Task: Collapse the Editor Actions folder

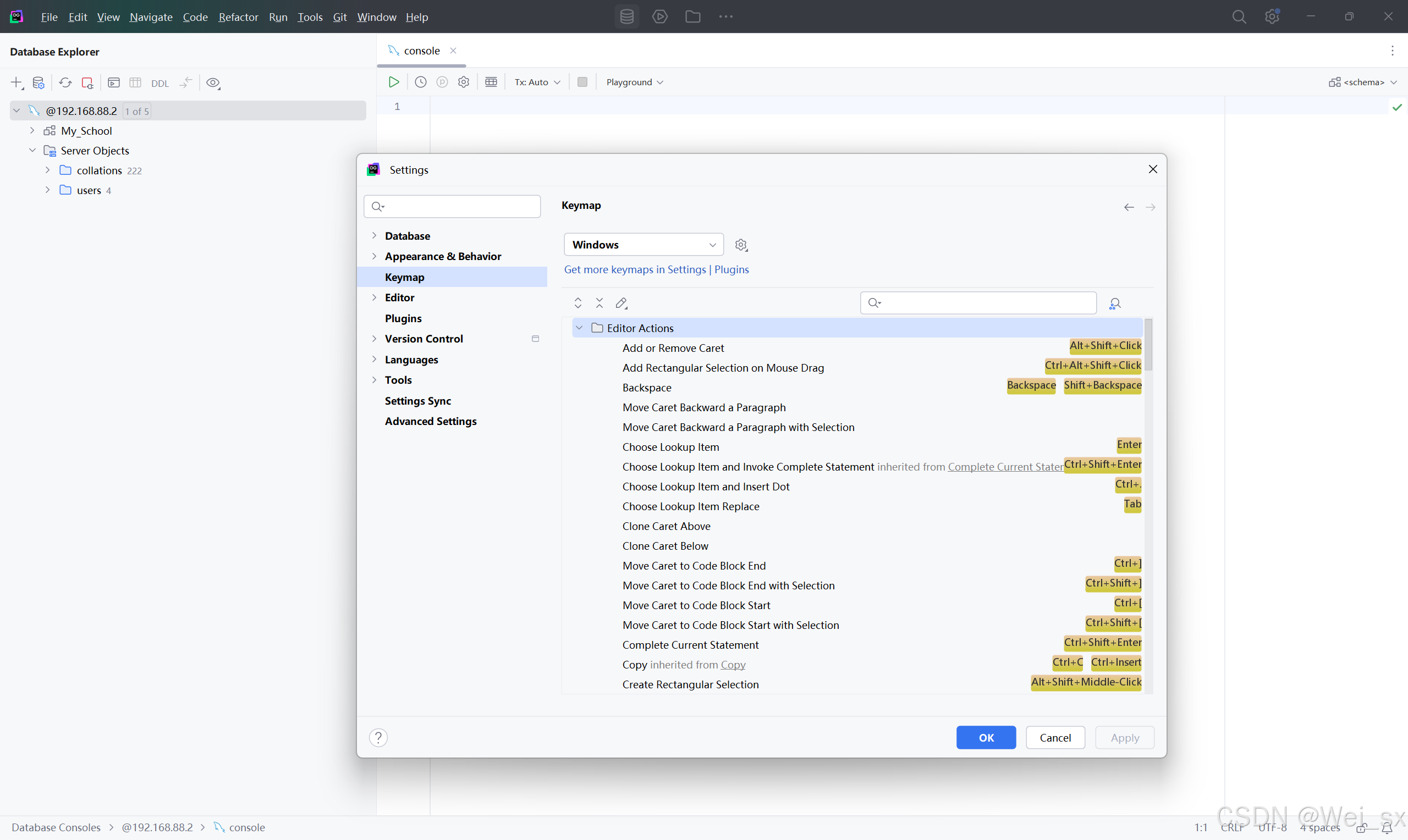Action: pyautogui.click(x=579, y=328)
